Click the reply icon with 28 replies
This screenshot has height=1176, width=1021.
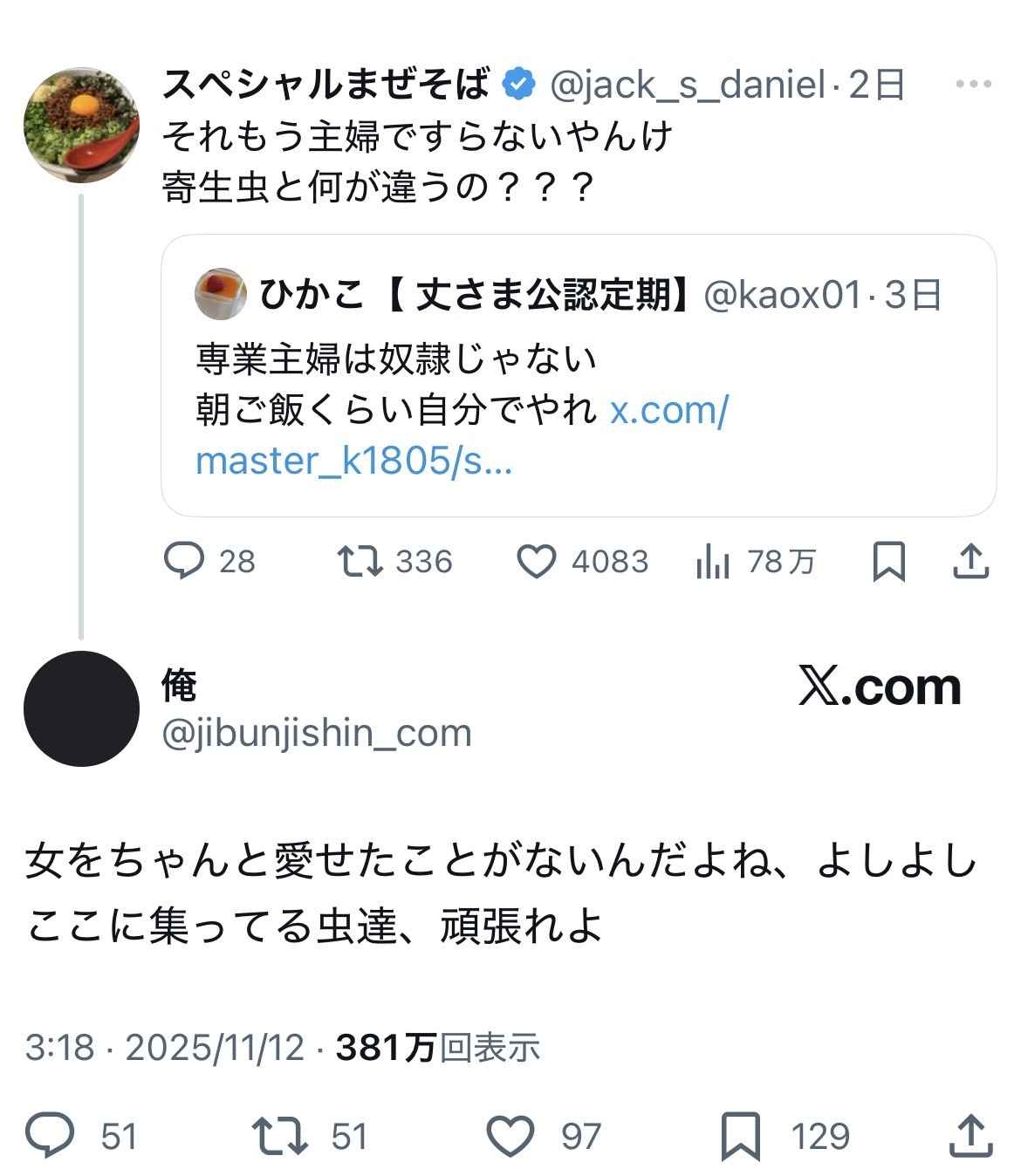coord(185,561)
